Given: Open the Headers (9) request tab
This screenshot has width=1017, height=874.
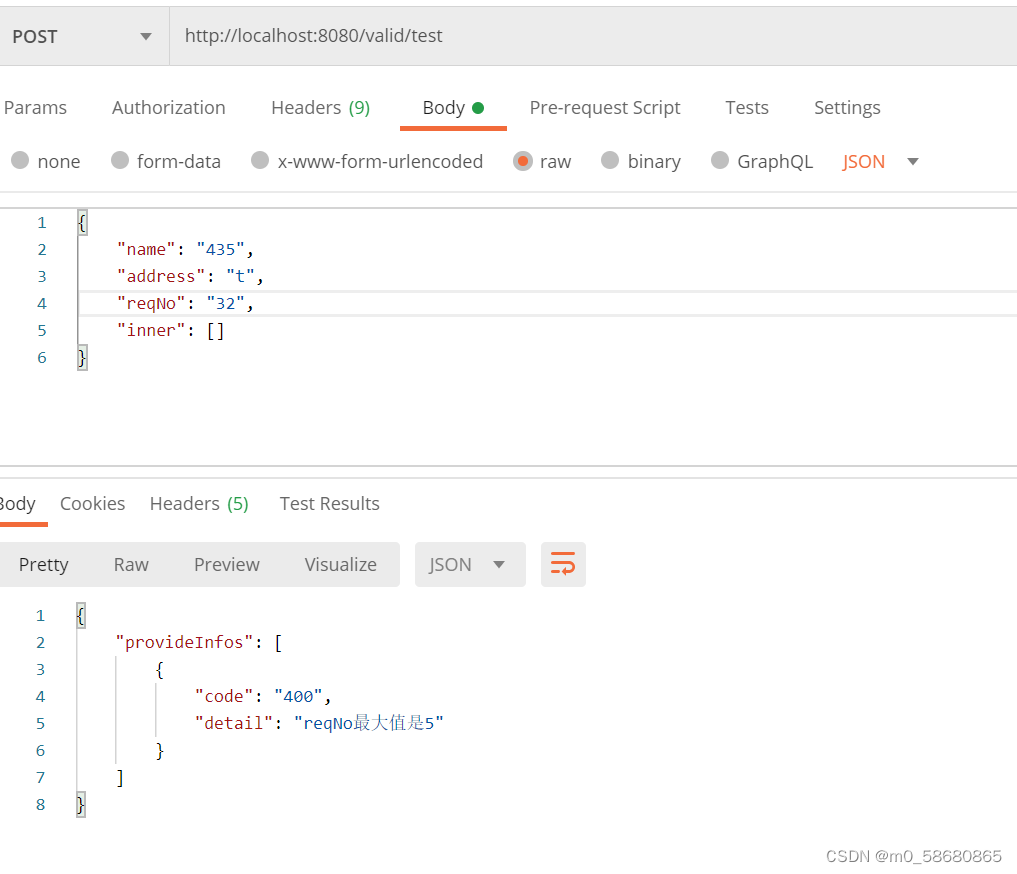Looking at the screenshot, I should 320,108.
